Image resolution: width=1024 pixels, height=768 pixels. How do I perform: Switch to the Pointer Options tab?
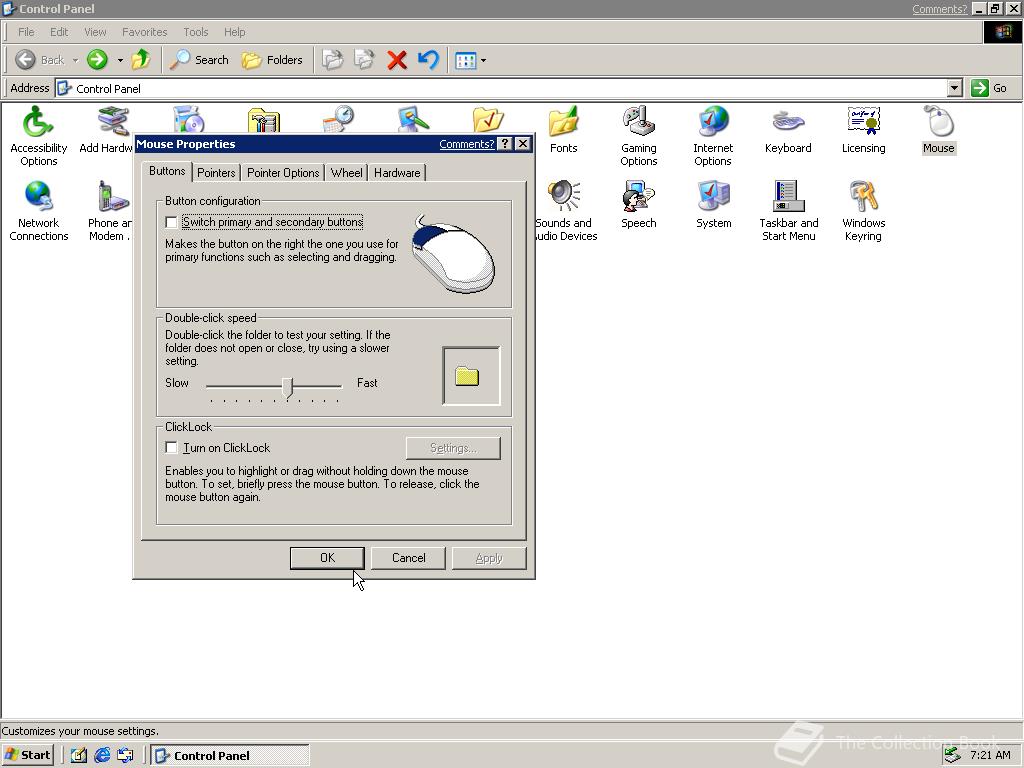point(283,173)
